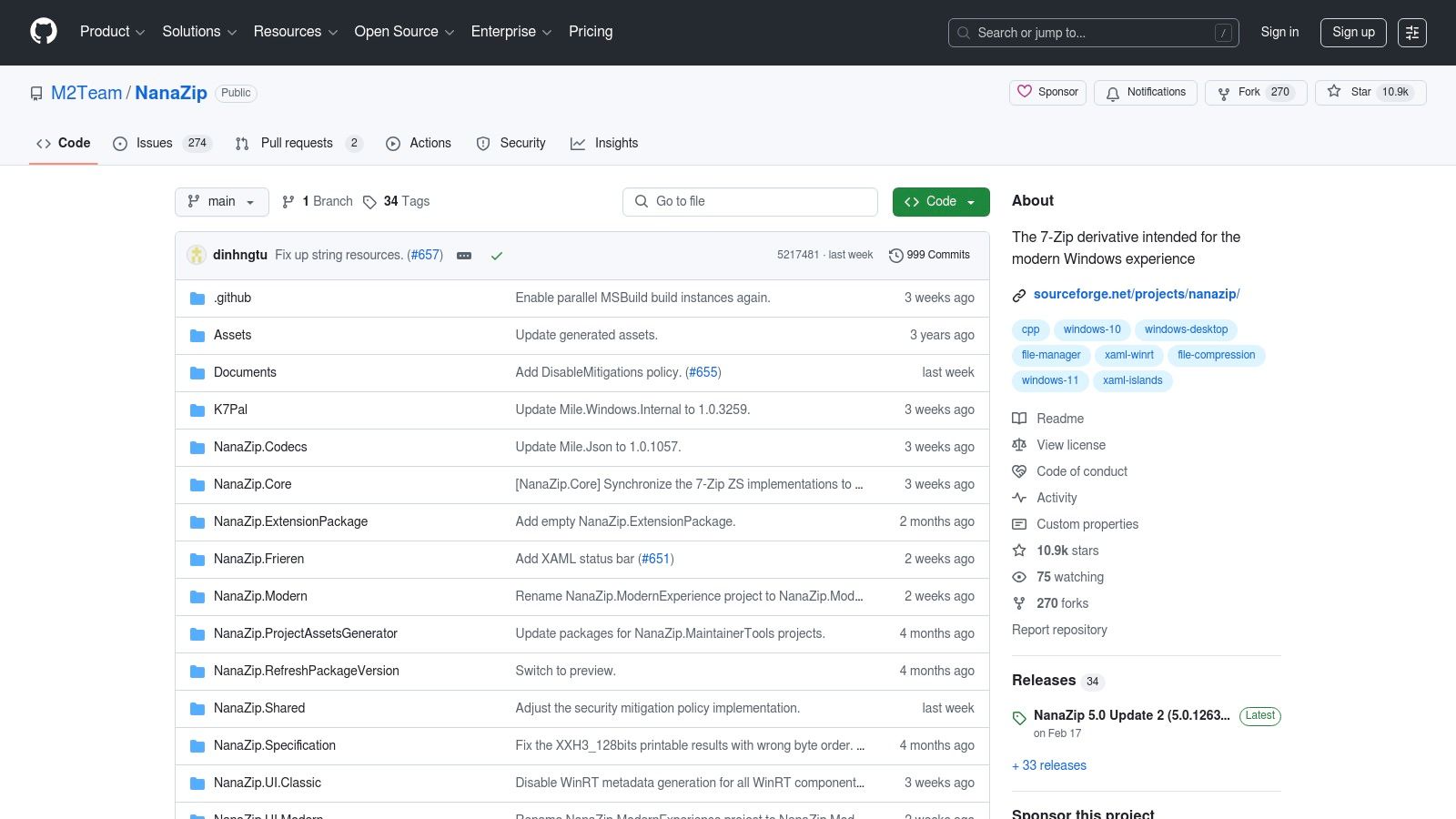This screenshot has height=819, width=1456.
Task: Click the branch icon beside 1 Branch
Action: pos(288,202)
